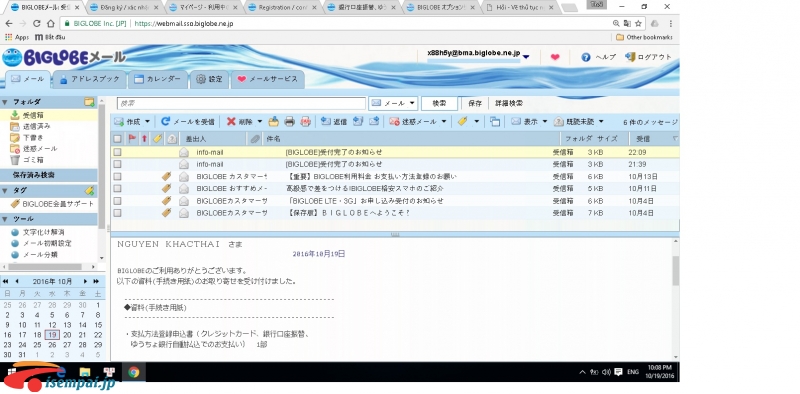Click the Chrome icon in Windows taskbar
The image size is (800, 394).
tap(134, 372)
